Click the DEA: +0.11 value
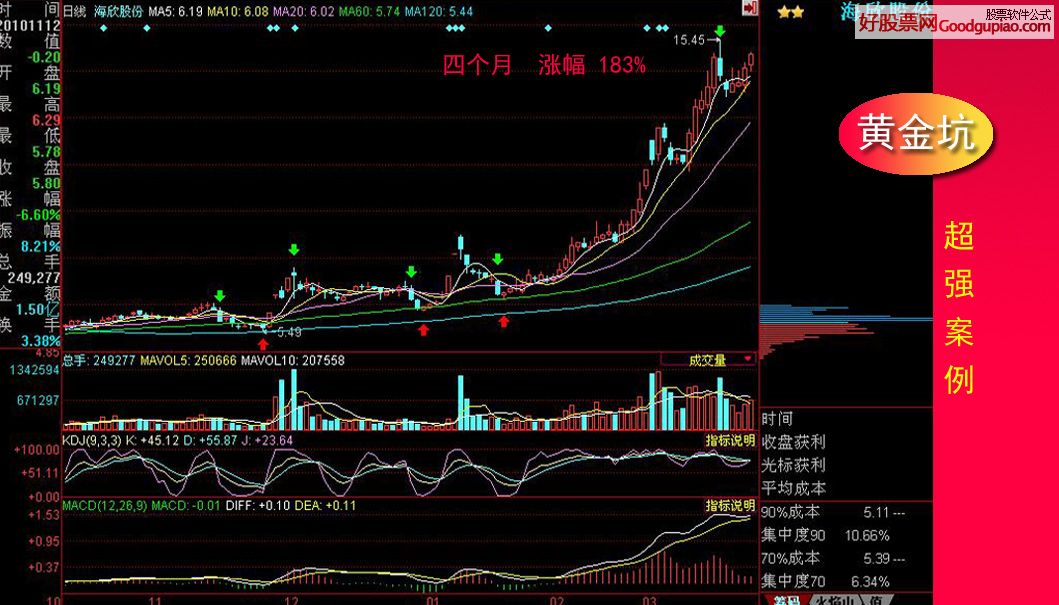 coord(326,505)
